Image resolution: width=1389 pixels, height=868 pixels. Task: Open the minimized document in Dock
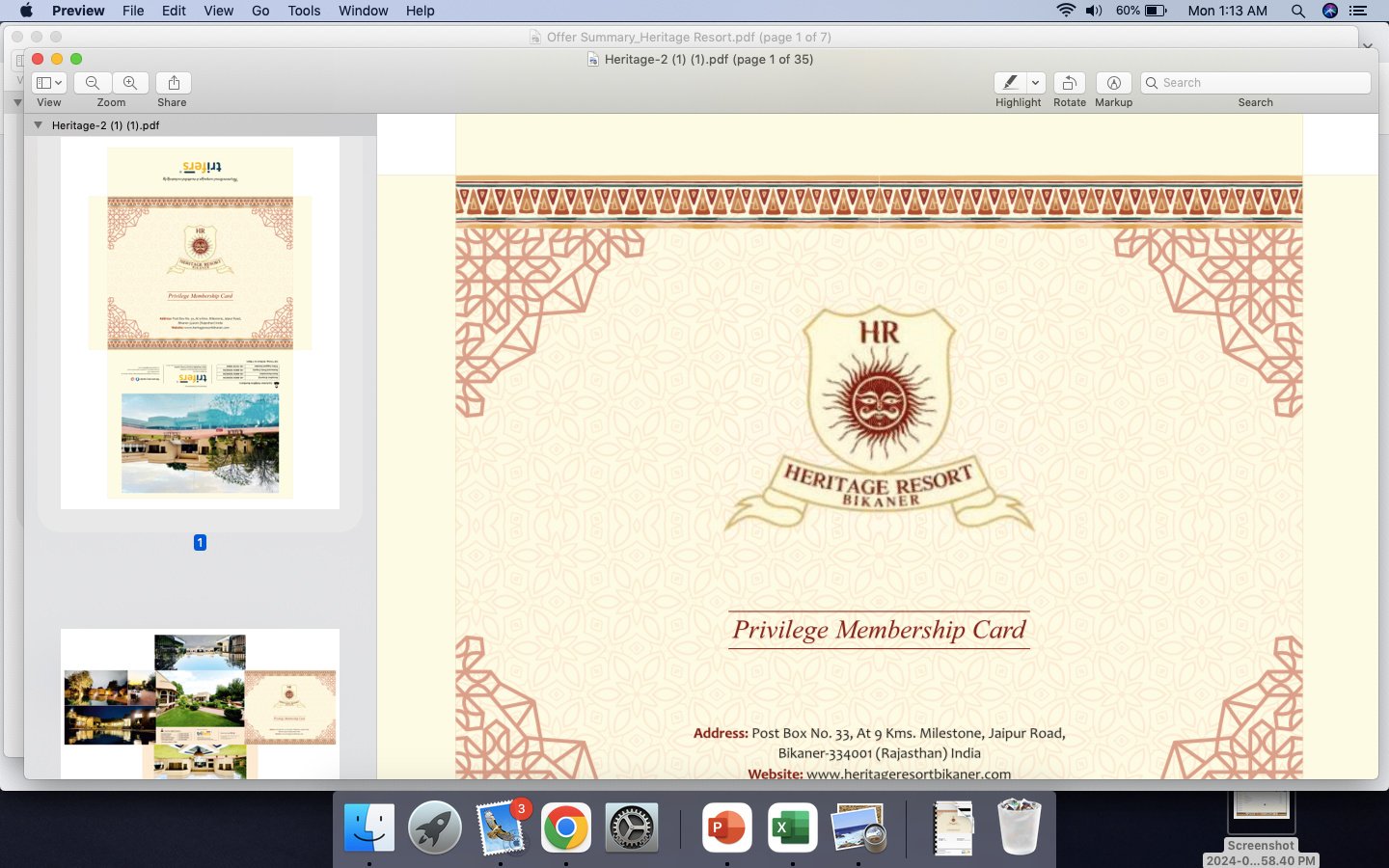click(x=953, y=827)
